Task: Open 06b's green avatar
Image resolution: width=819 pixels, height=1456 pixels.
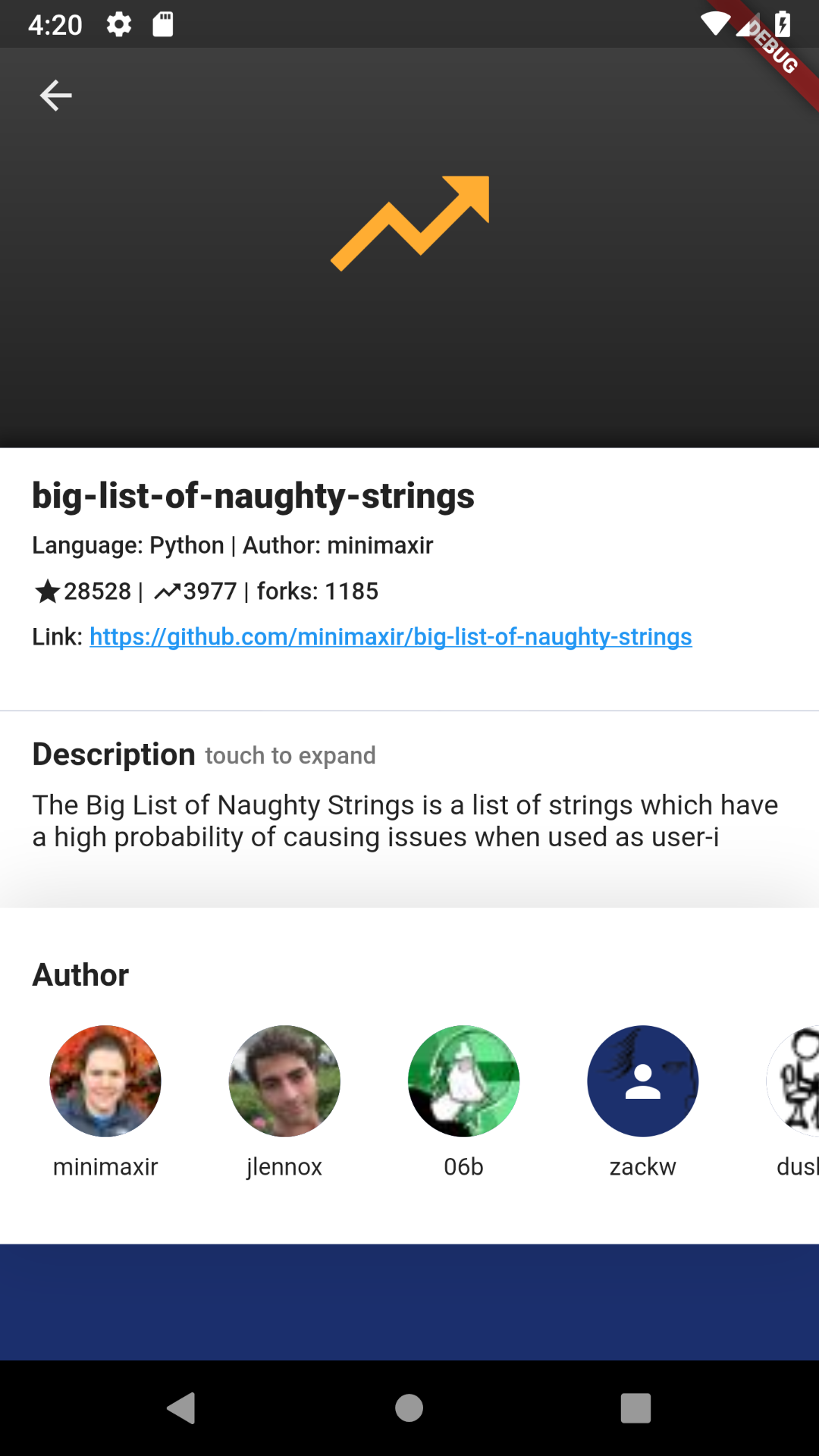Action: coord(463,1081)
